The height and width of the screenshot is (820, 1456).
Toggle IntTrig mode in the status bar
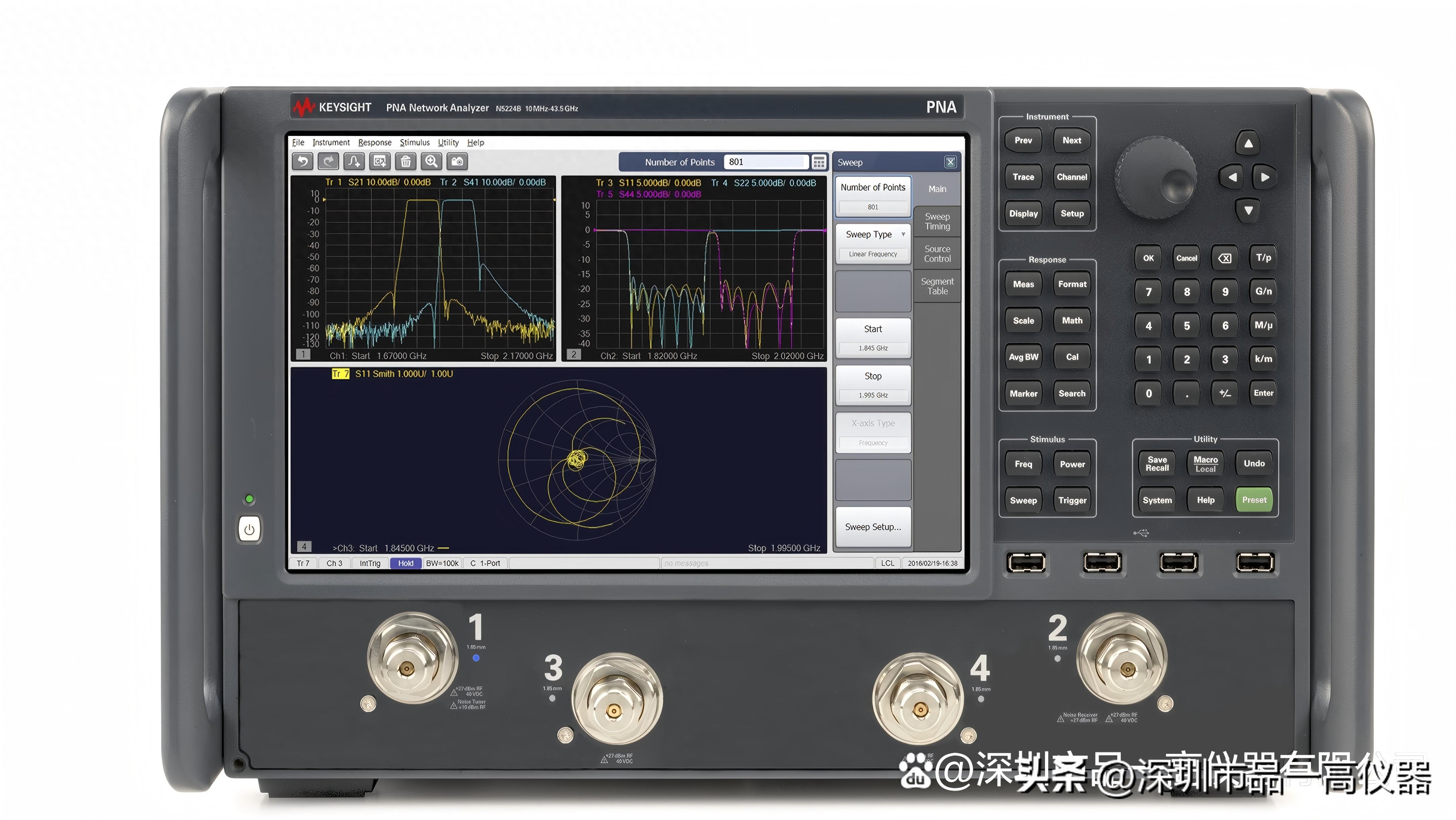click(370, 563)
